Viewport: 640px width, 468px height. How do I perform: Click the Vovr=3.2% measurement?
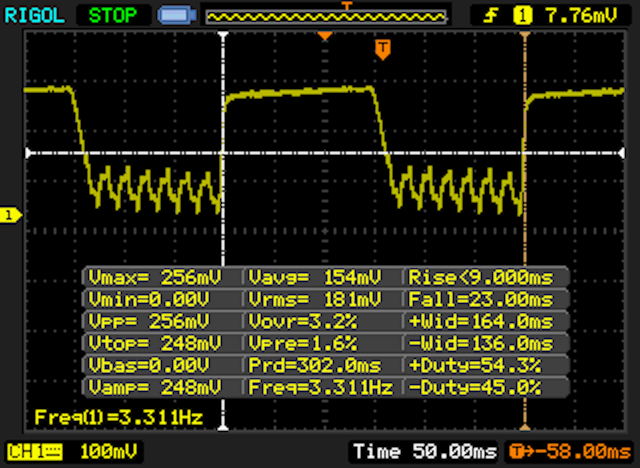click(302, 322)
